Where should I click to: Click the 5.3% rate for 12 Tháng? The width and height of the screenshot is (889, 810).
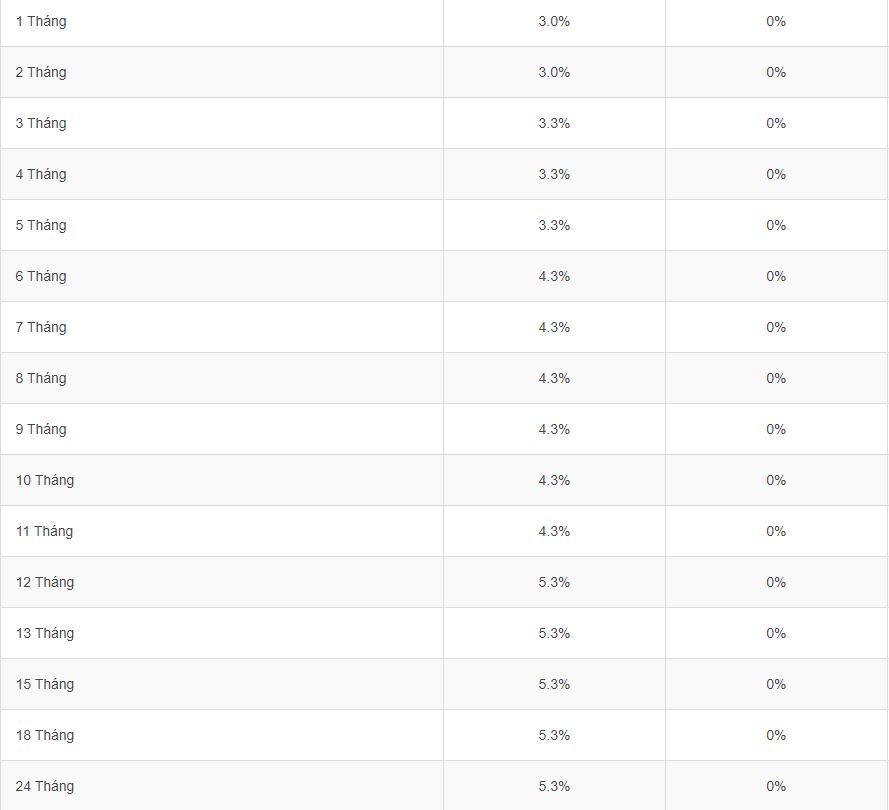(554, 582)
